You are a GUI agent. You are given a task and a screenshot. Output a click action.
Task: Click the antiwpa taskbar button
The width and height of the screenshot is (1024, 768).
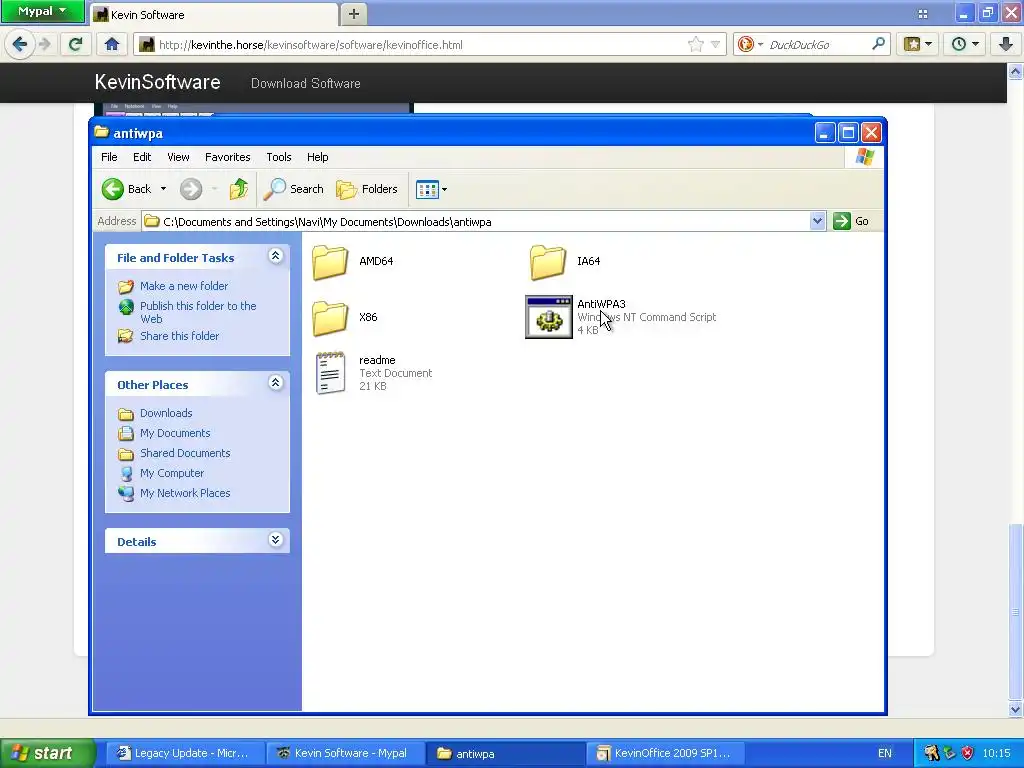point(506,753)
